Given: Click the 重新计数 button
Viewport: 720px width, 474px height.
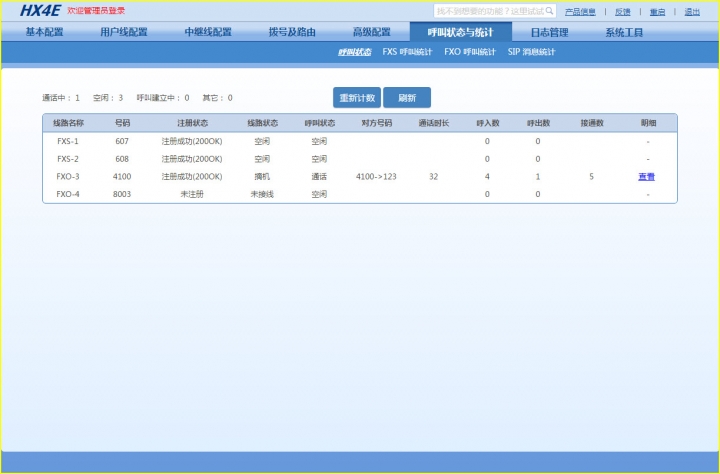Looking at the screenshot, I should click(357, 97).
